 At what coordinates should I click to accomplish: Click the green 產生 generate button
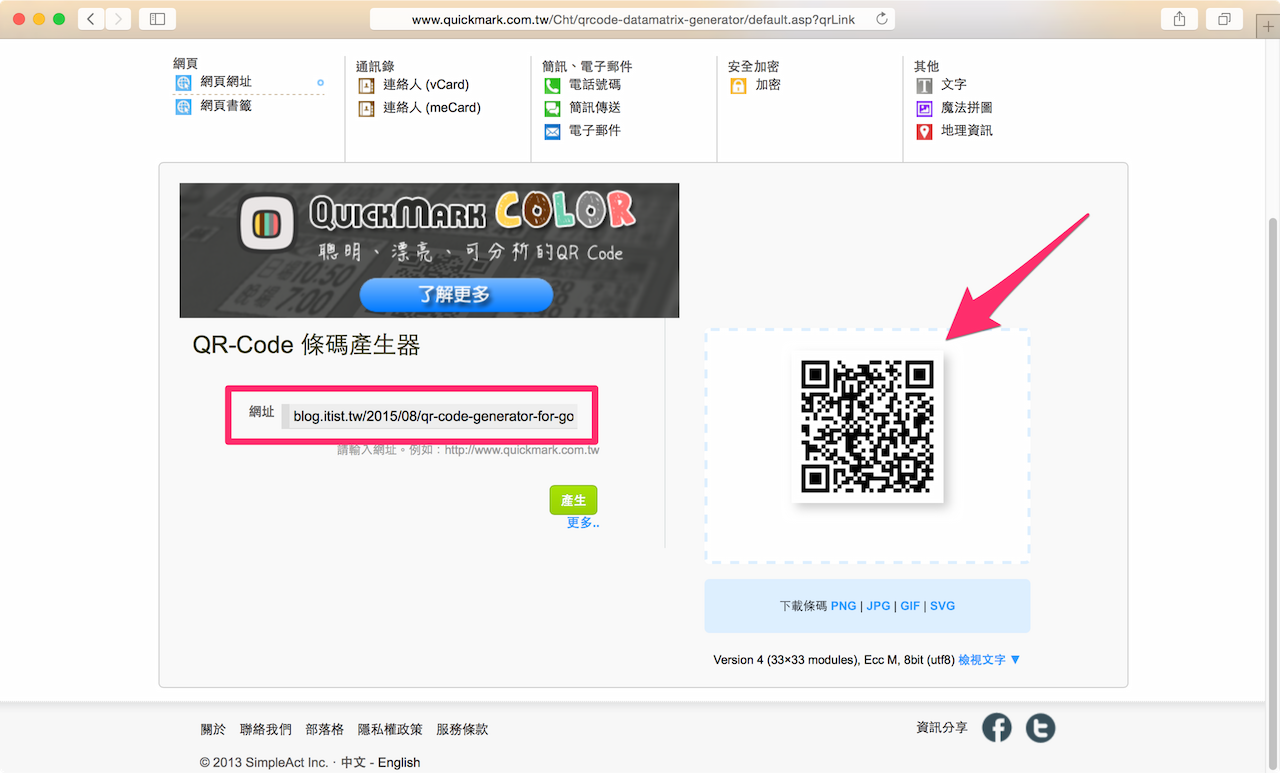pyautogui.click(x=573, y=500)
